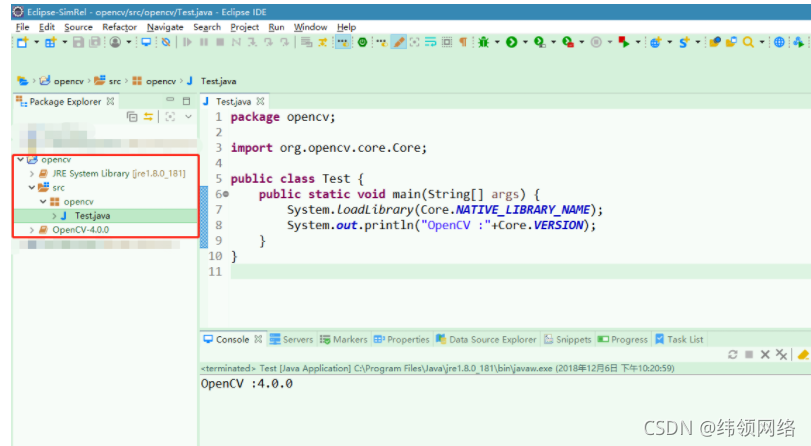
Task: Collapse the src folder node
Action: pyautogui.click(x=32, y=187)
